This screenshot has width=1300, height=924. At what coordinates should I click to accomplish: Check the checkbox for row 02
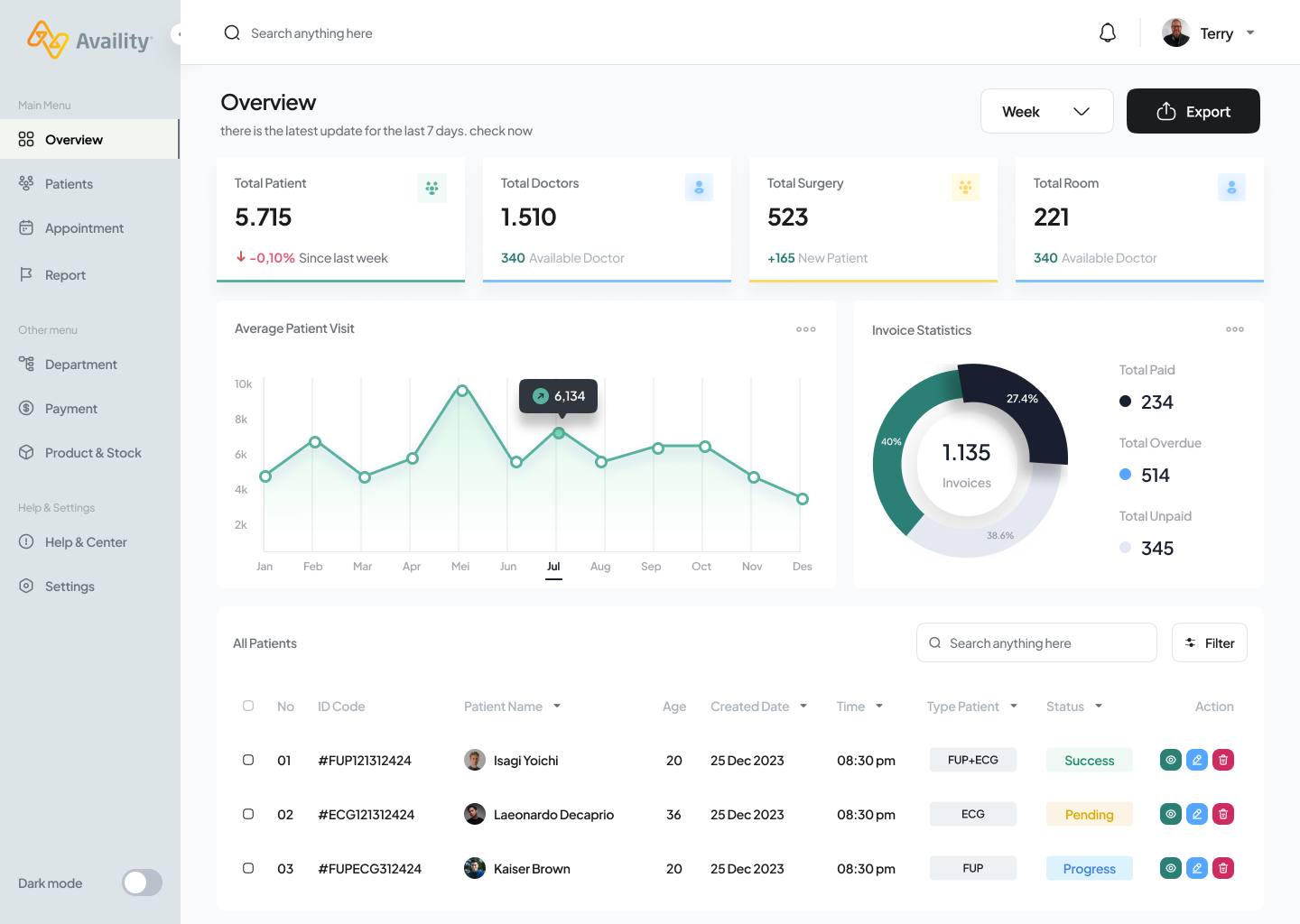(248, 814)
